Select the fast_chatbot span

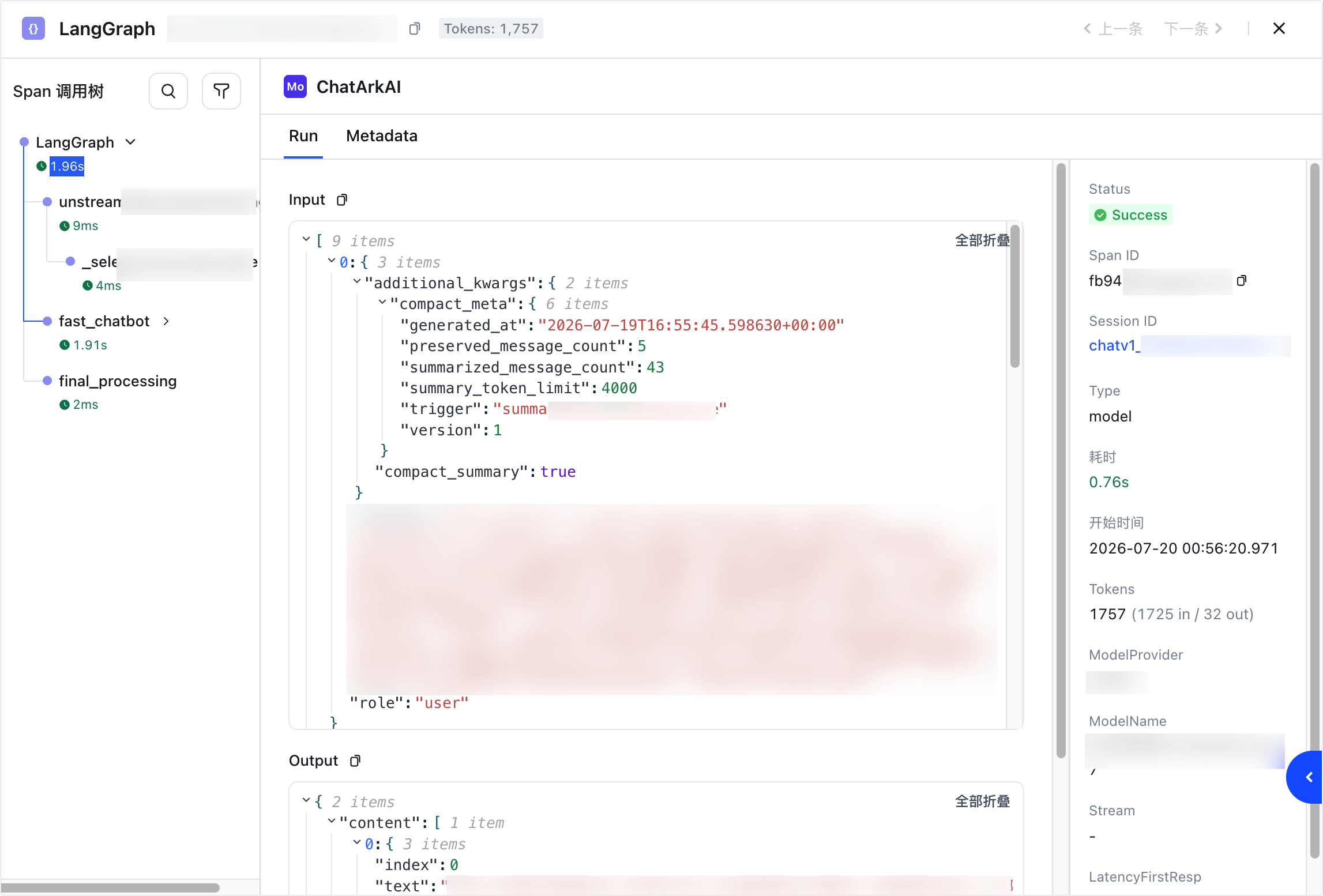pos(104,321)
